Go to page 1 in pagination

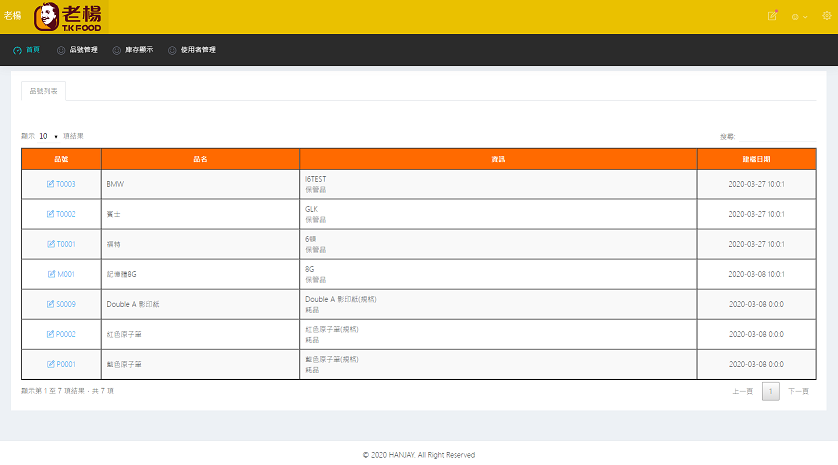click(x=770, y=391)
